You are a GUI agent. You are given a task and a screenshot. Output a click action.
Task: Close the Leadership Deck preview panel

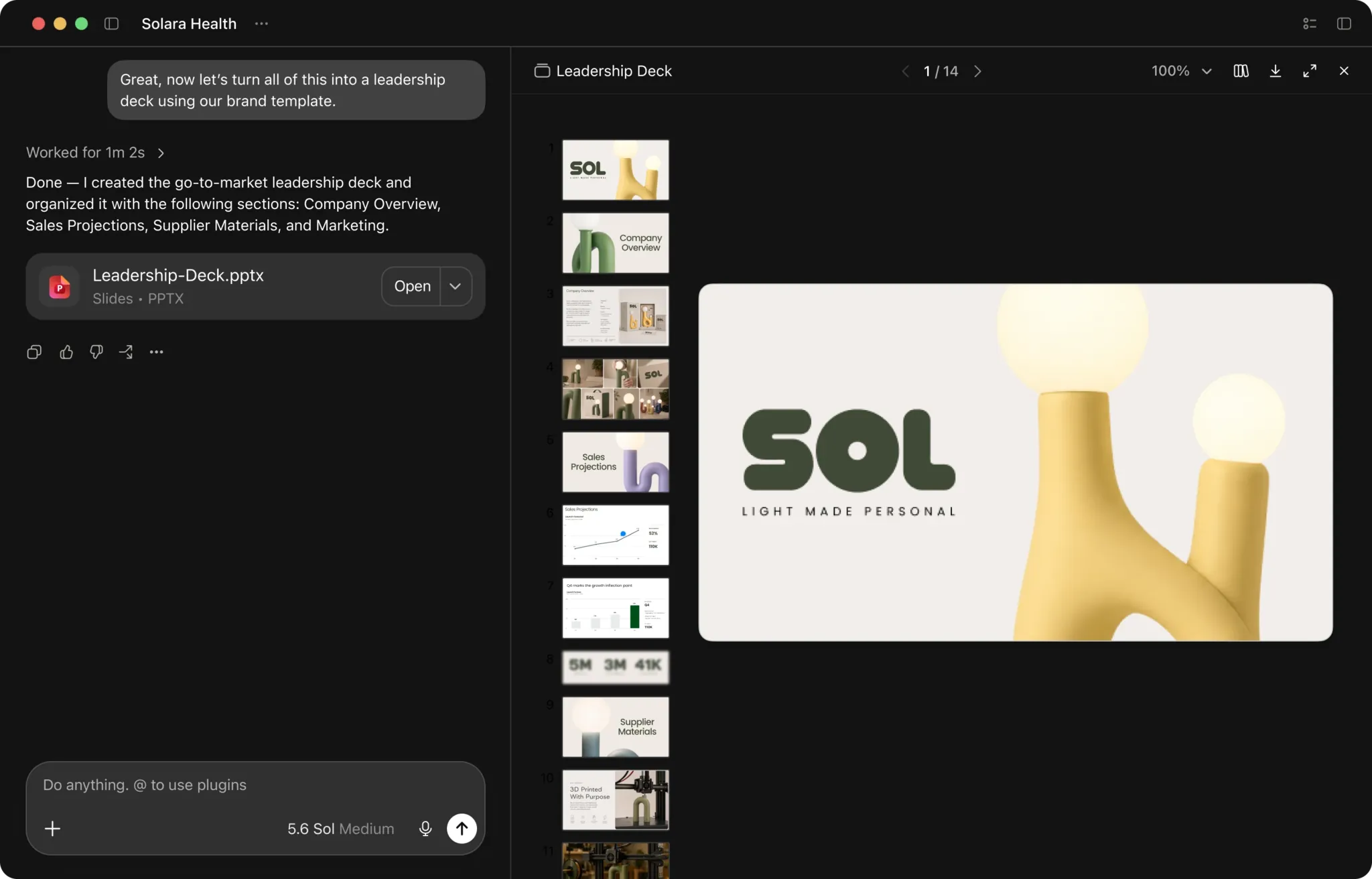(1344, 71)
